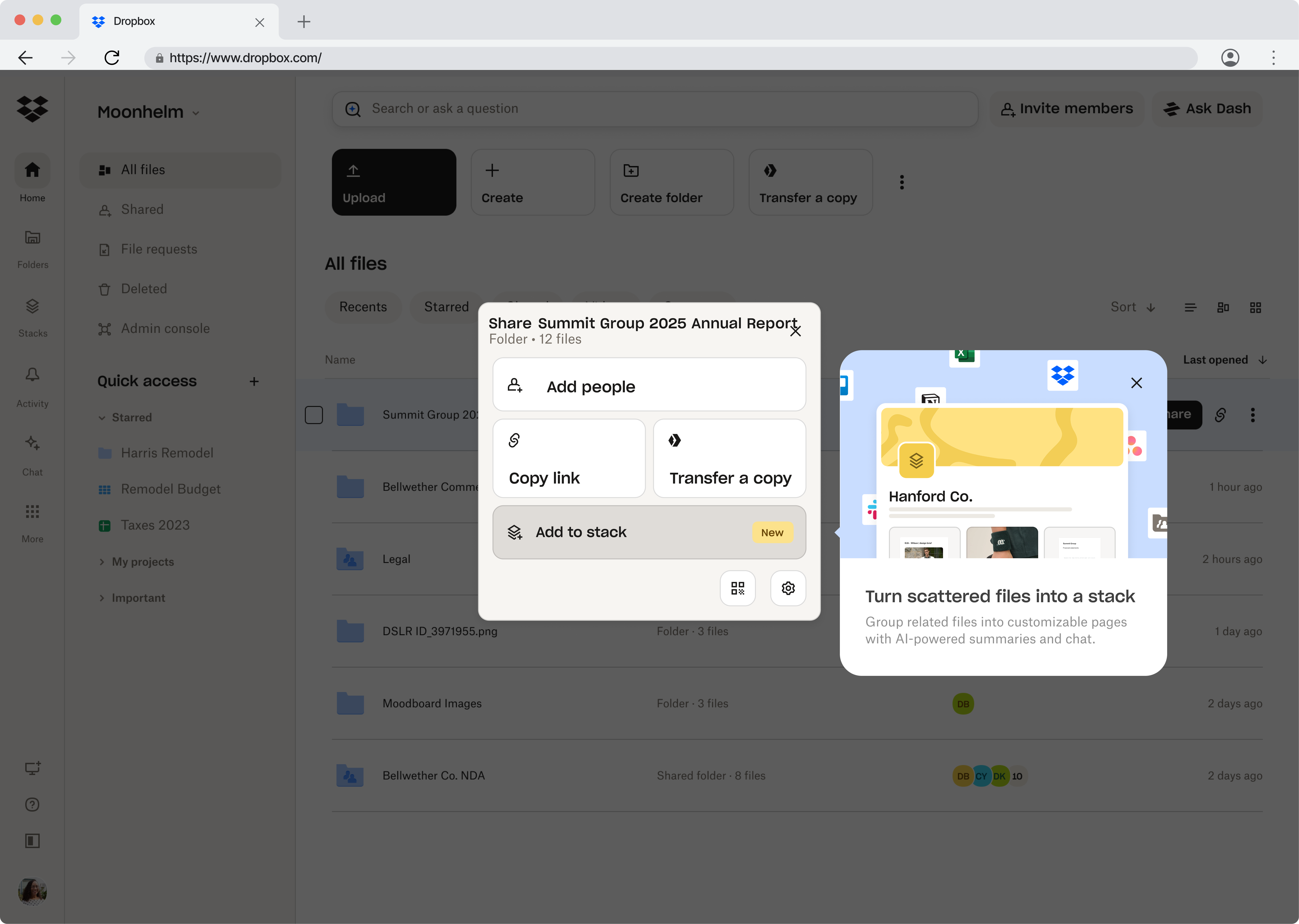Image resolution: width=1299 pixels, height=924 pixels.
Task: Go to Stacks in the left rail
Action: [x=32, y=307]
